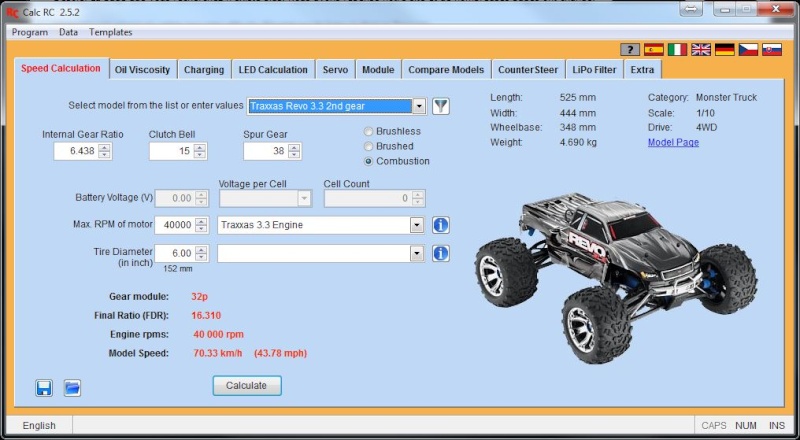The width and height of the screenshot is (800, 440).
Task: Click the double-arrow button in title bar
Action: coord(691,9)
